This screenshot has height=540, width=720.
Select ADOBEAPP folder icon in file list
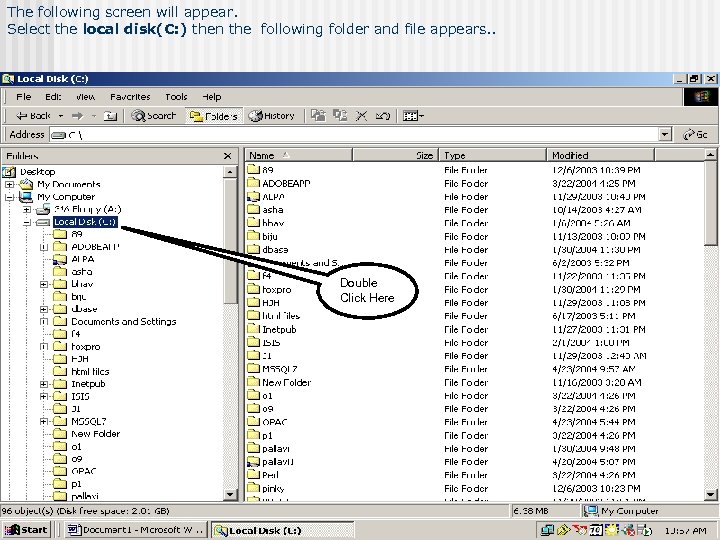click(253, 183)
